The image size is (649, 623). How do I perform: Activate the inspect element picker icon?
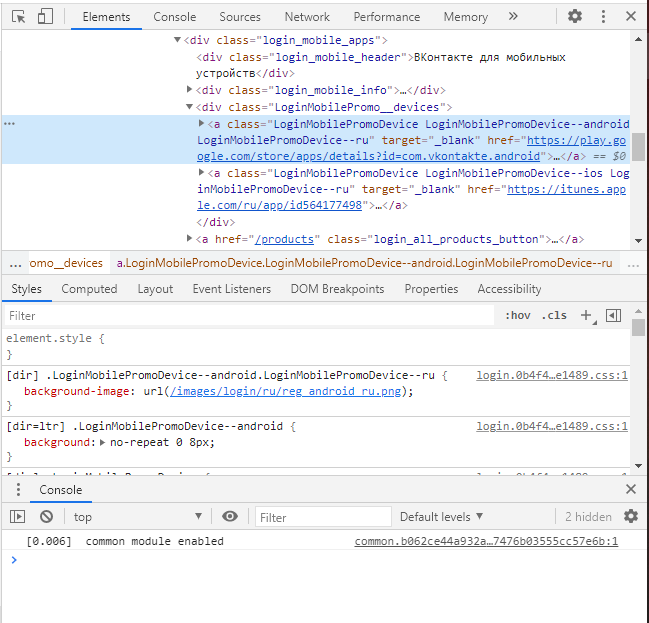point(19,17)
